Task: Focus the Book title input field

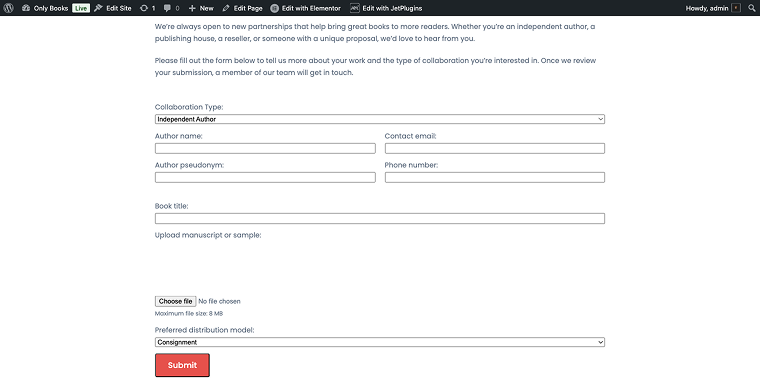Action: click(380, 219)
